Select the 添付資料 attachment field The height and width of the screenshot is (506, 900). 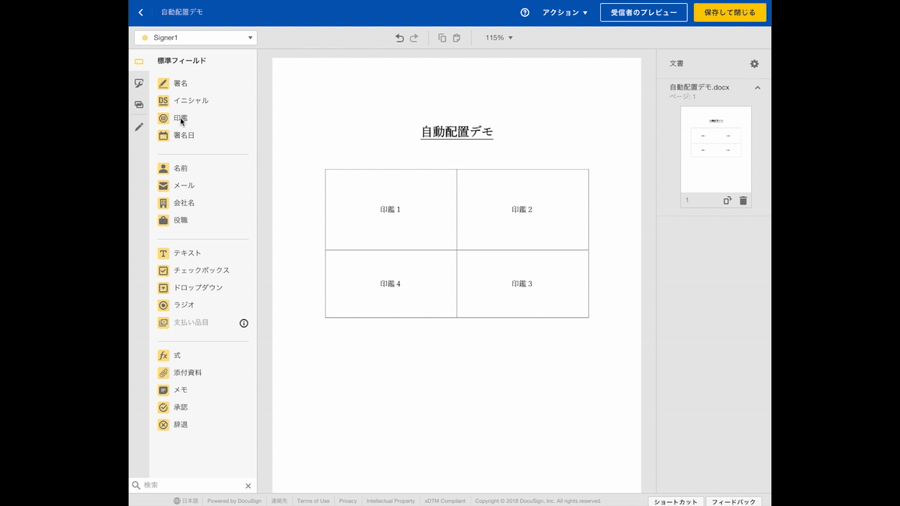click(x=180, y=372)
